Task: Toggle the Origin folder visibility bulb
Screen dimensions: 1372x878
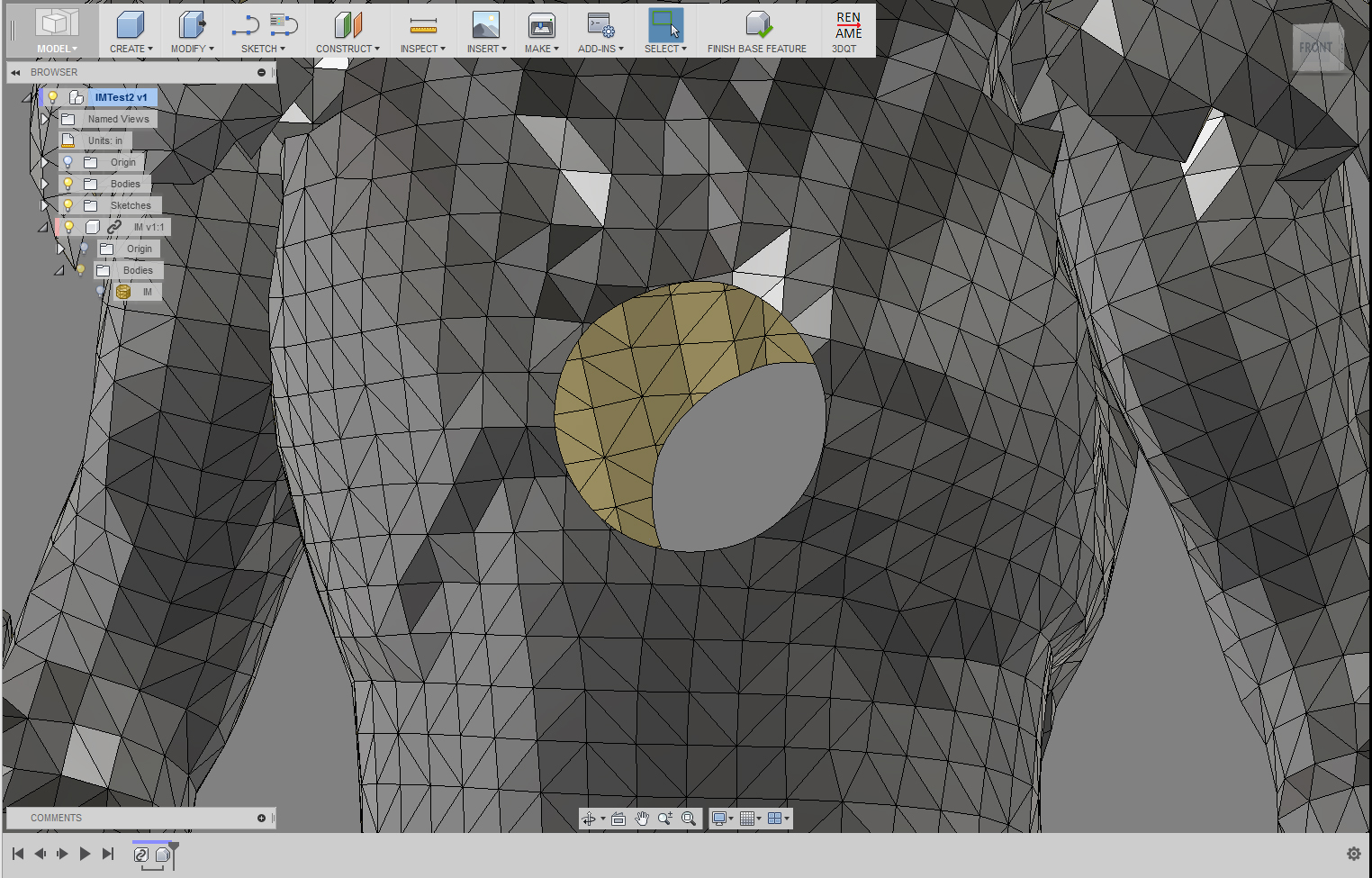Action: coord(68,161)
